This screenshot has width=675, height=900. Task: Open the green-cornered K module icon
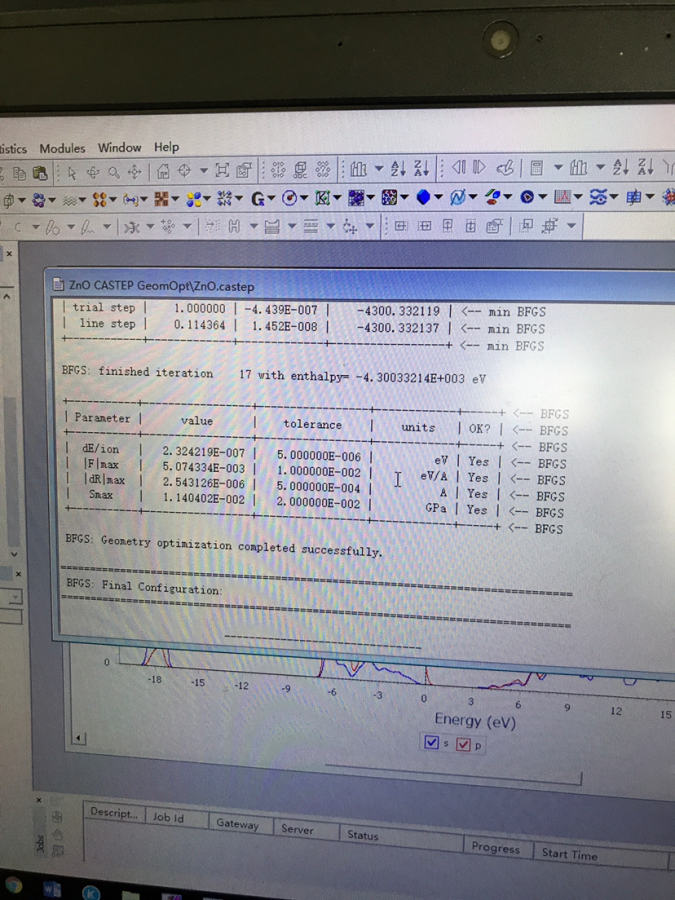[x=323, y=198]
